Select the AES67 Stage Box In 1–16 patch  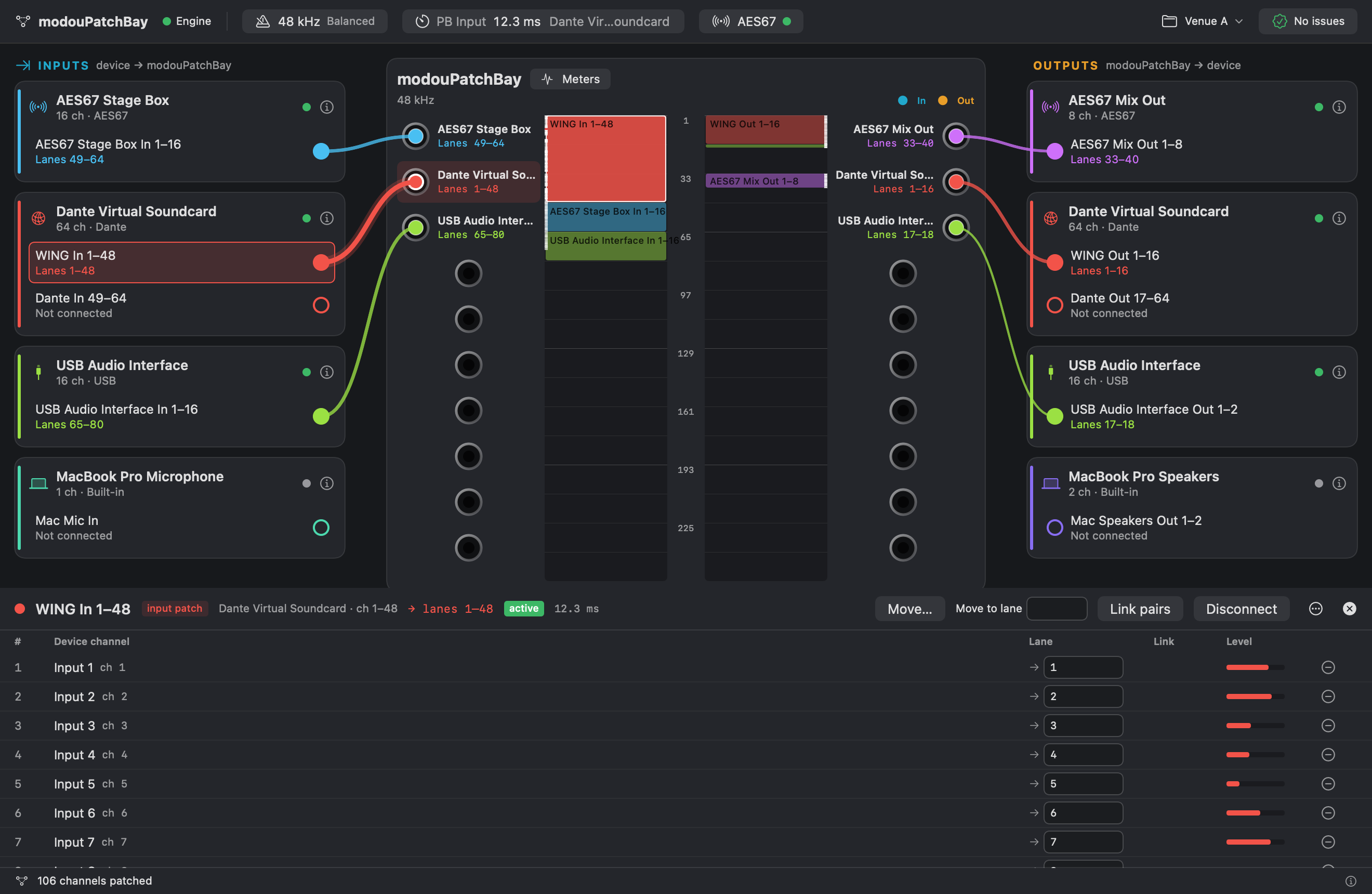[x=181, y=152]
